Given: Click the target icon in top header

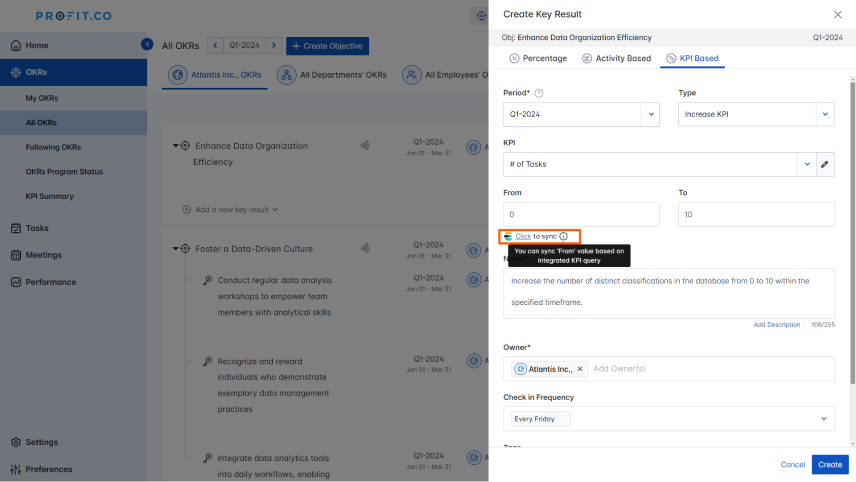Looking at the screenshot, I should tap(481, 16).
